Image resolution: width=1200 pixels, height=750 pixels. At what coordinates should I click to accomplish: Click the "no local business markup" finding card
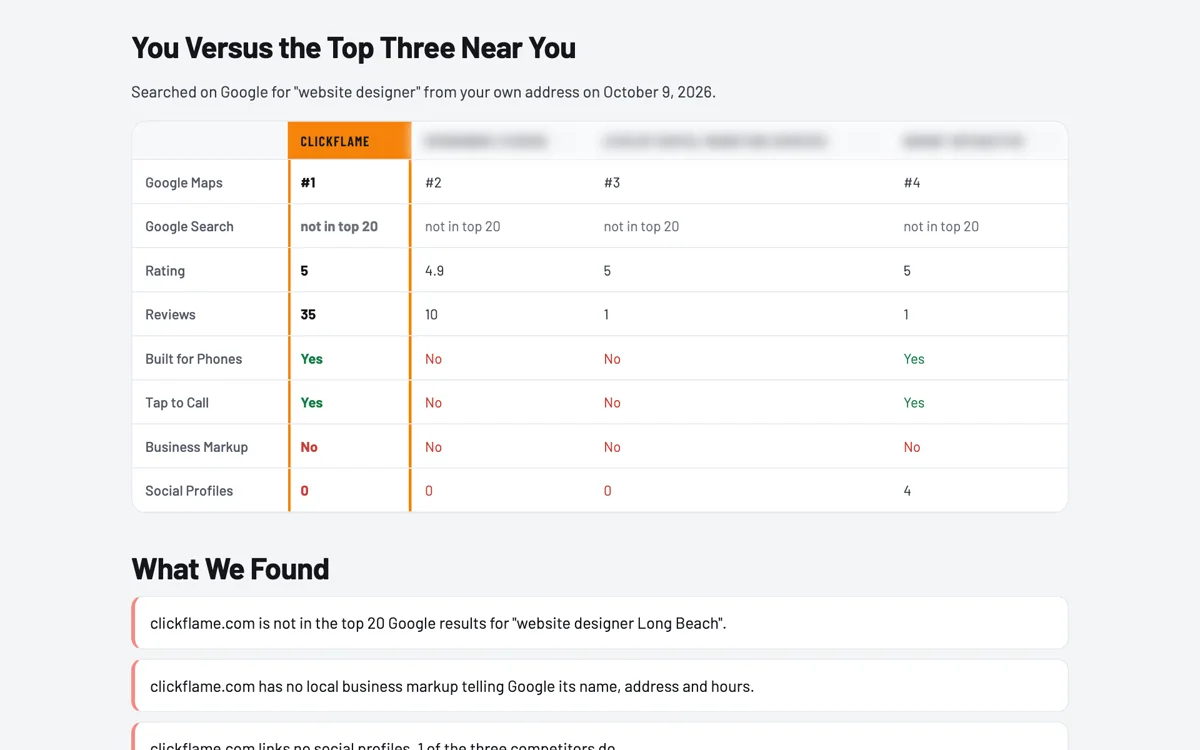pos(600,686)
